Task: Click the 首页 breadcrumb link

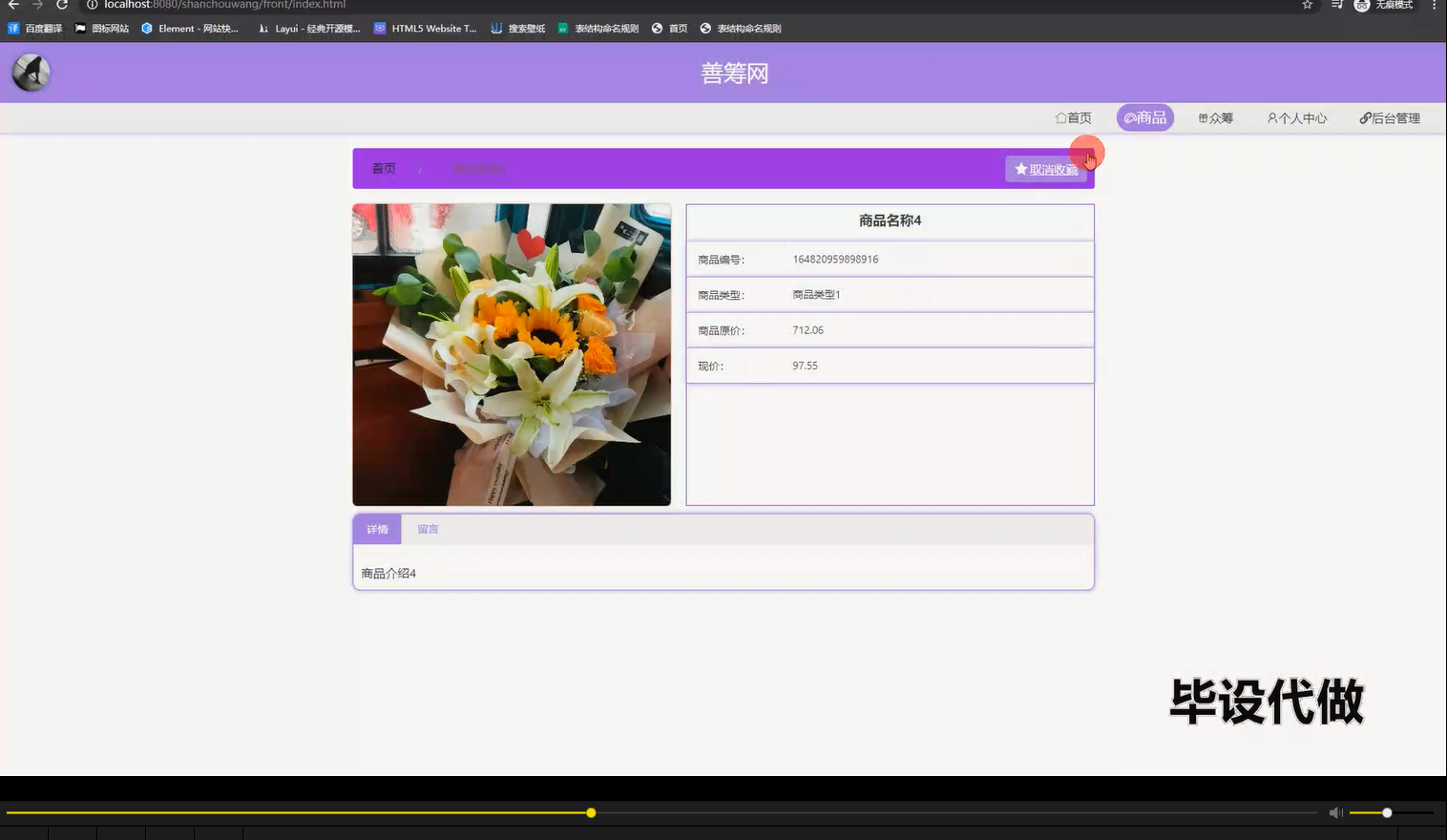Action: pos(383,168)
